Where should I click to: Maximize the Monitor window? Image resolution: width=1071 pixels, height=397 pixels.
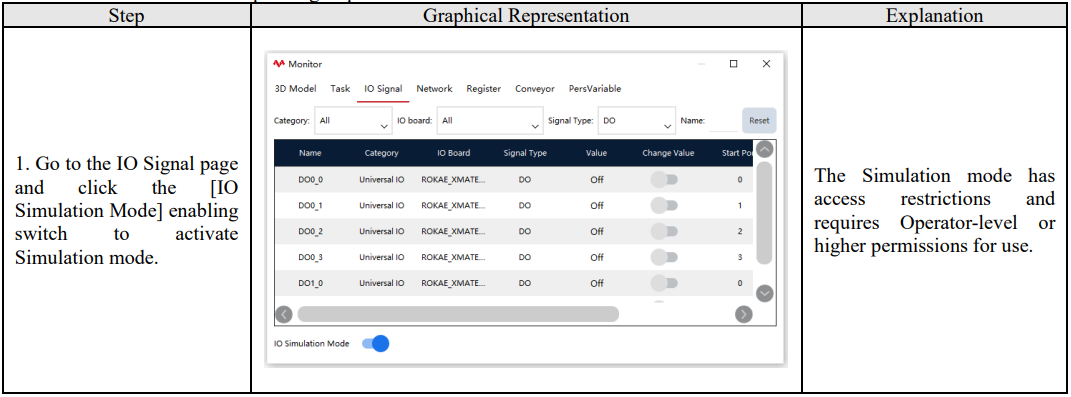tap(734, 64)
